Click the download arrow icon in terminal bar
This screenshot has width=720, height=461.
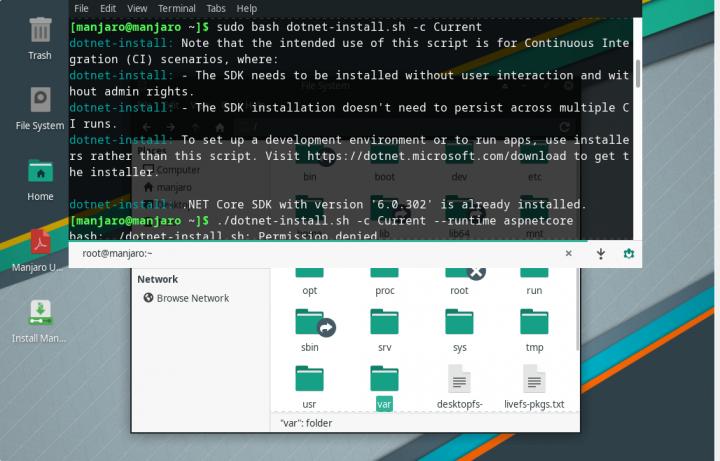601,253
